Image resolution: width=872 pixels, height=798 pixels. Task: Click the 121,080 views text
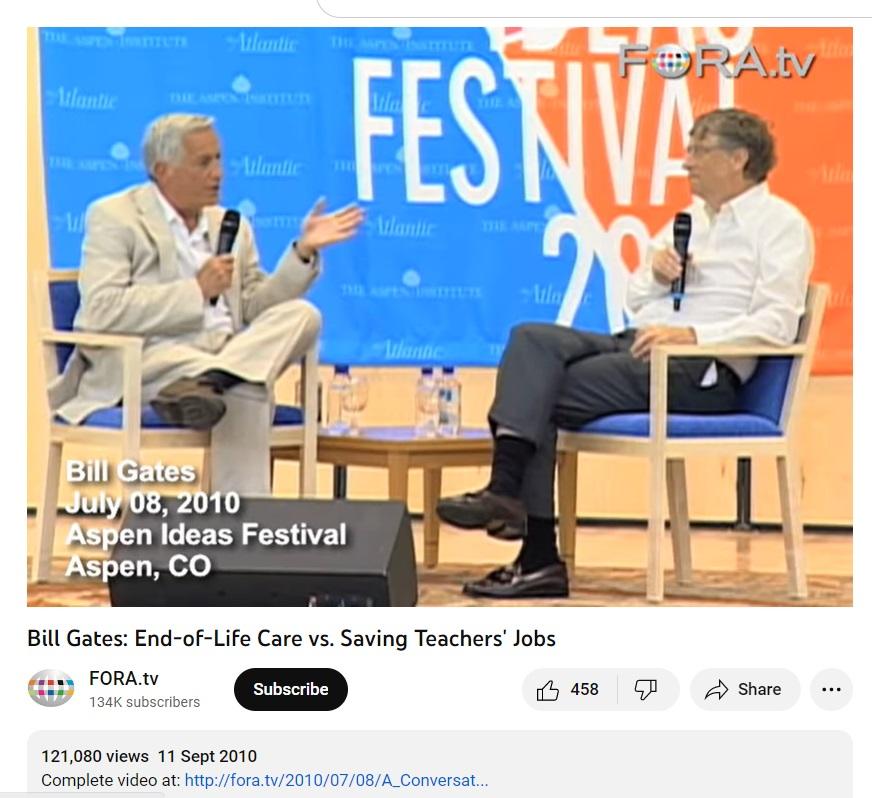95,756
